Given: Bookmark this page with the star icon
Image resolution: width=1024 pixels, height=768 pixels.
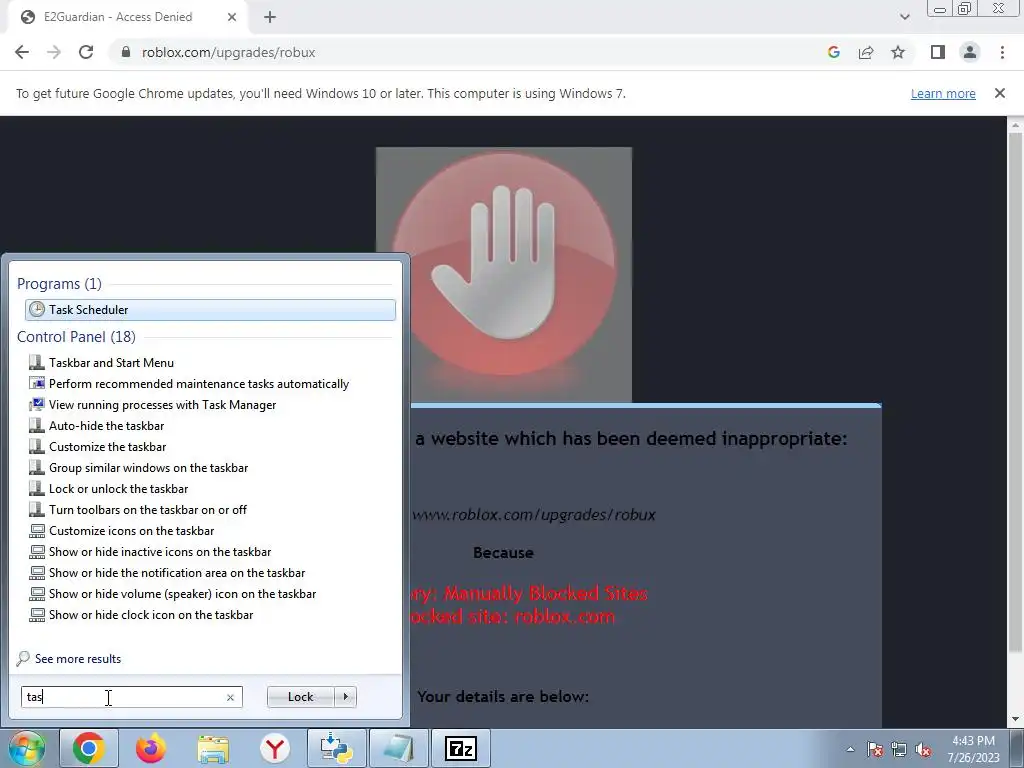Looking at the screenshot, I should point(898,52).
